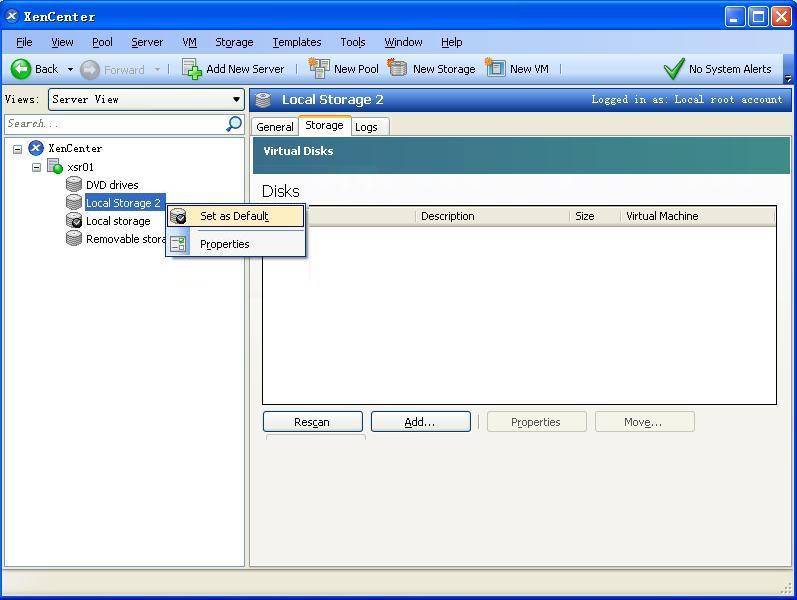Click into the Search field
Image resolution: width=797 pixels, height=600 pixels.
[114, 124]
